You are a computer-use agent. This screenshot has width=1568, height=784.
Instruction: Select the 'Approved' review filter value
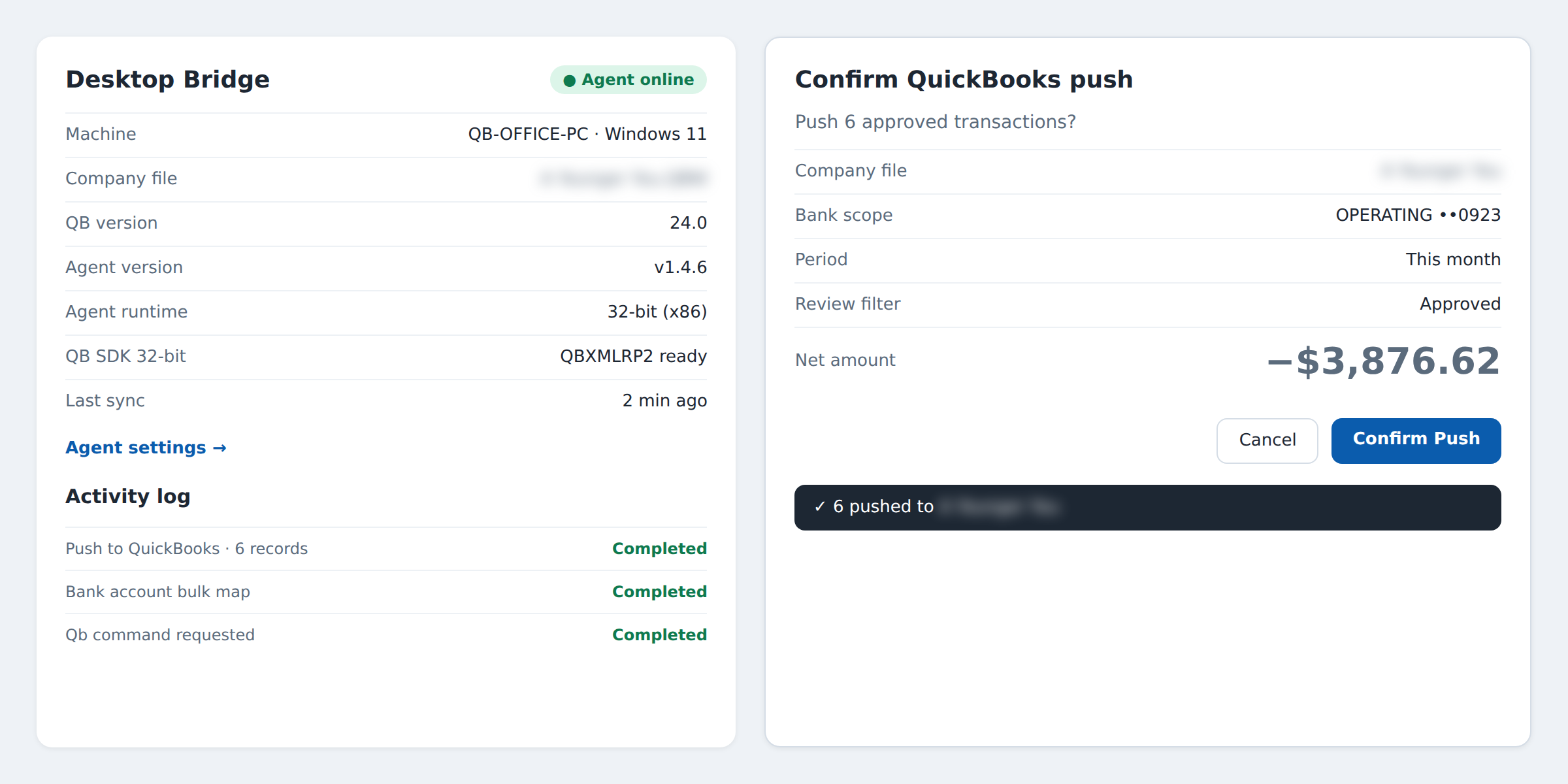(1460, 304)
